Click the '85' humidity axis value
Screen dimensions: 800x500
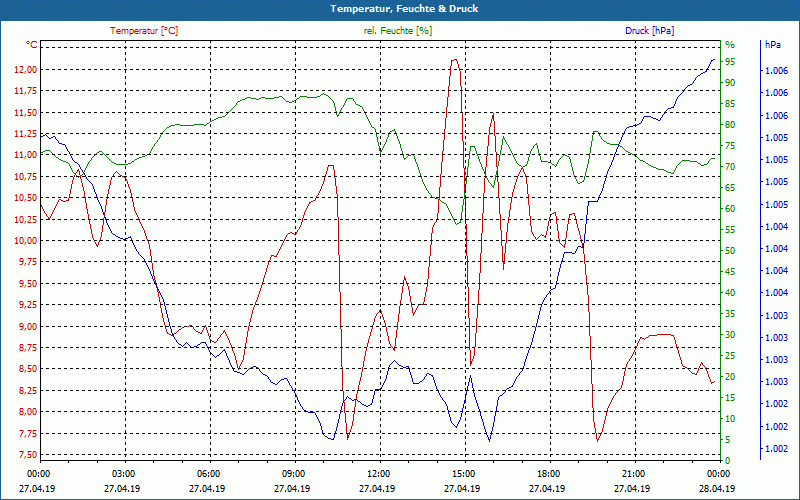click(730, 104)
